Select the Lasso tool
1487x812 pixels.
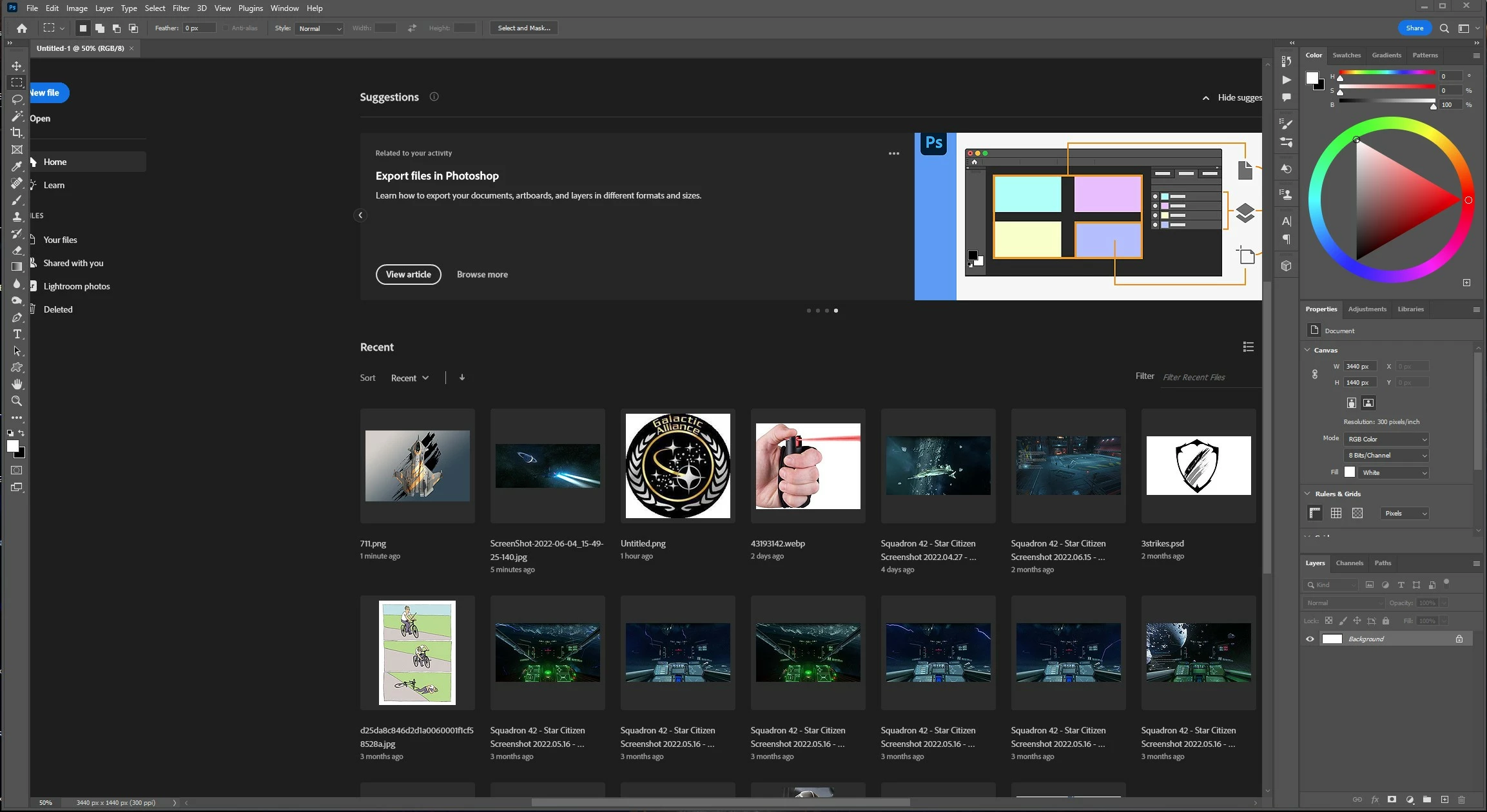click(x=17, y=99)
